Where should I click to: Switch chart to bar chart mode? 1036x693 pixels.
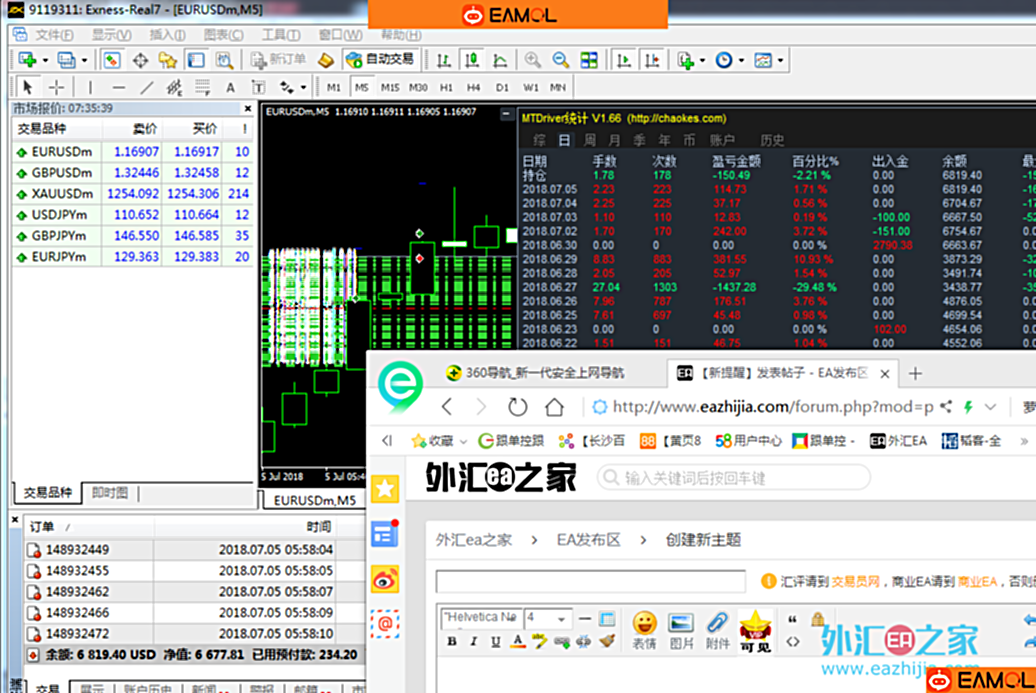[443, 61]
